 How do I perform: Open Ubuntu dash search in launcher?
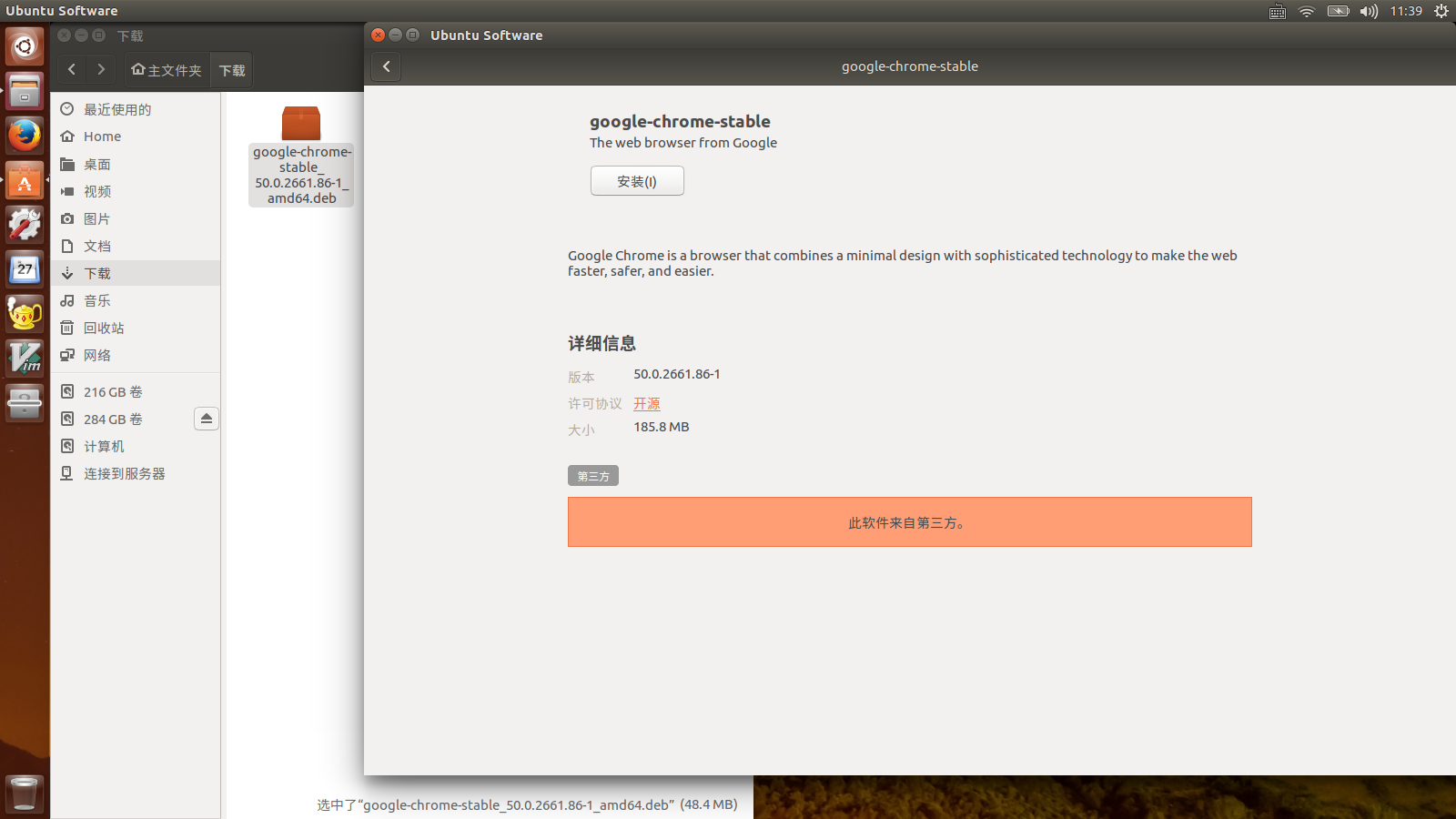click(25, 45)
